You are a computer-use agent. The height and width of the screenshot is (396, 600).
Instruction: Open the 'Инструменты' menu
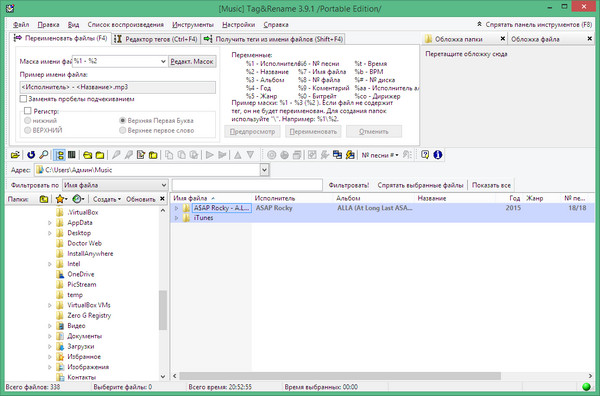pyautogui.click(x=193, y=25)
